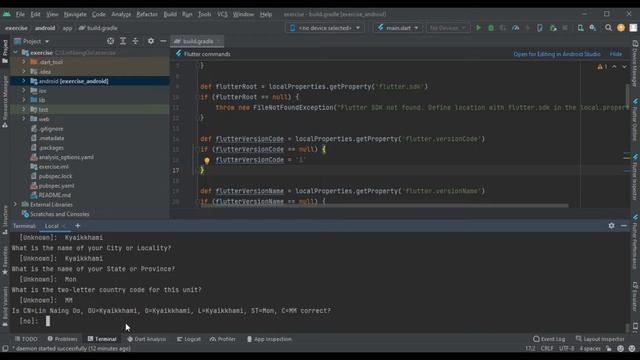The image size is (640, 360).
Task: Hide the Terminal panel with minus icon
Action: pyautogui.click(x=624, y=225)
